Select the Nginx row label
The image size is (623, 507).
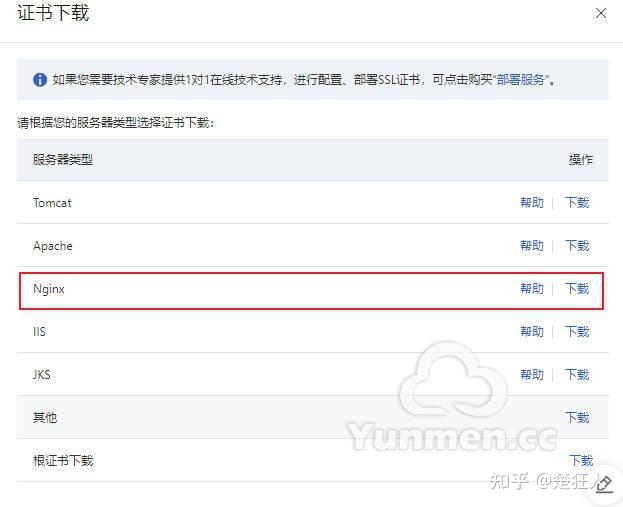pos(49,289)
